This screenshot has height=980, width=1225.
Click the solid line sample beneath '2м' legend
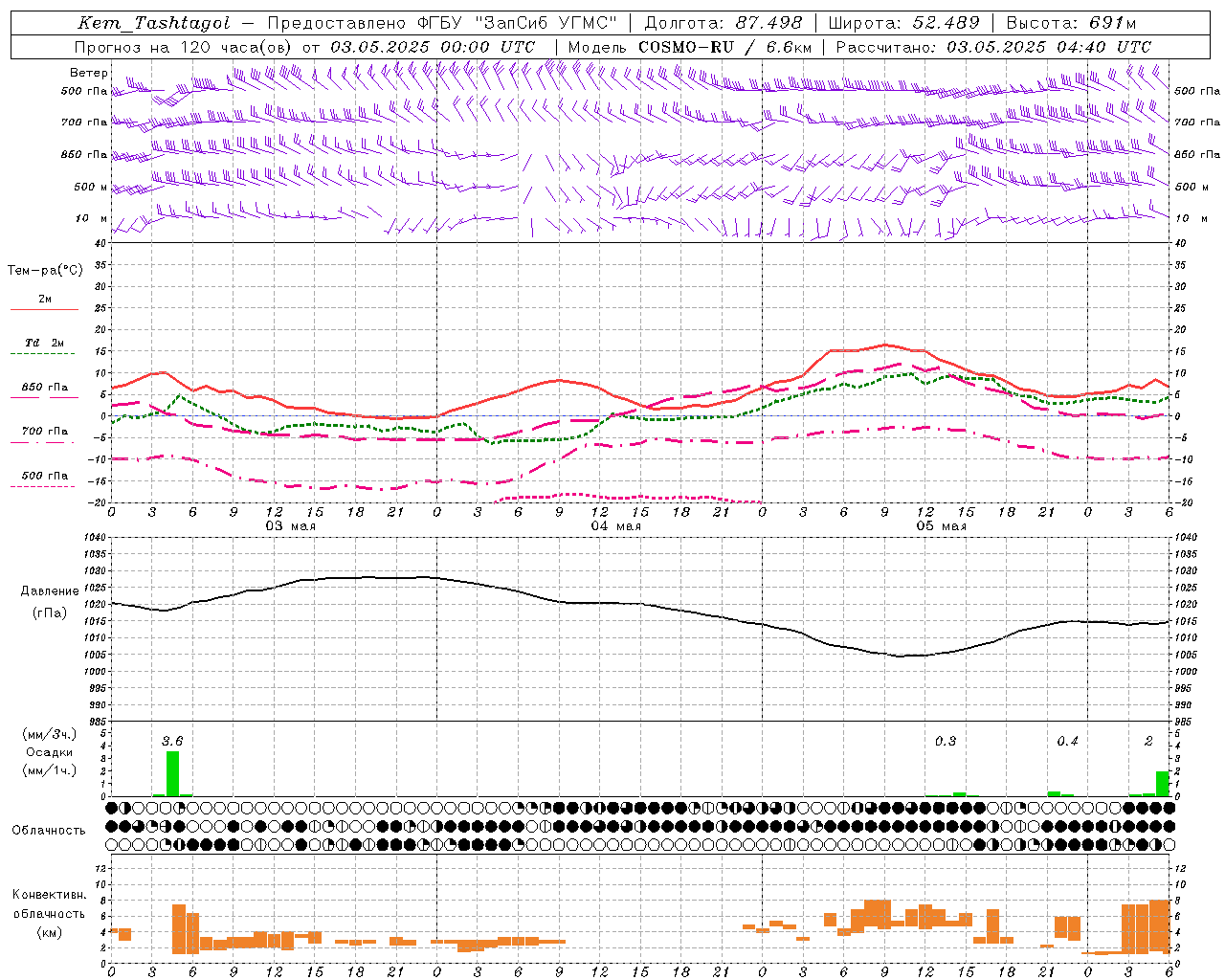click(44, 310)
